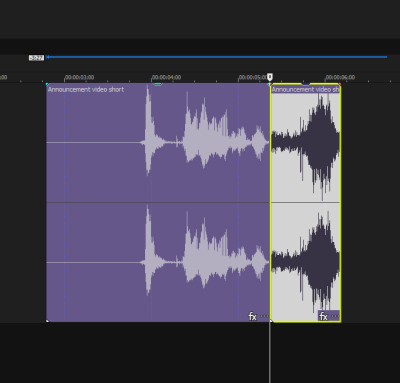Click the blue loop region bar
The image size is (400, 383).
click(218, 57)
